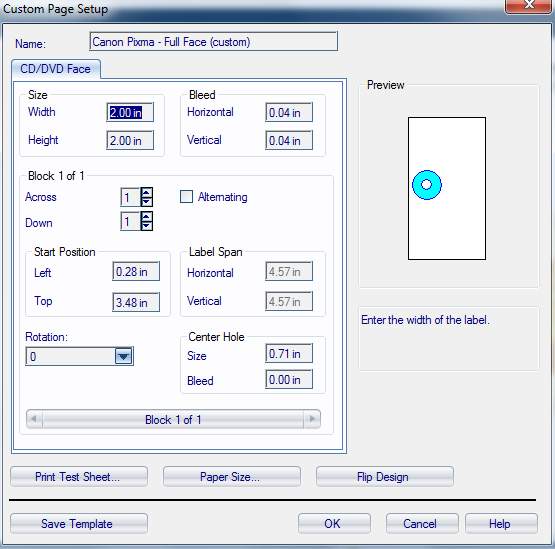This screenshot has height=549, width=555.
Task: Focus the Size Height field
Action: tap(130, 140)
